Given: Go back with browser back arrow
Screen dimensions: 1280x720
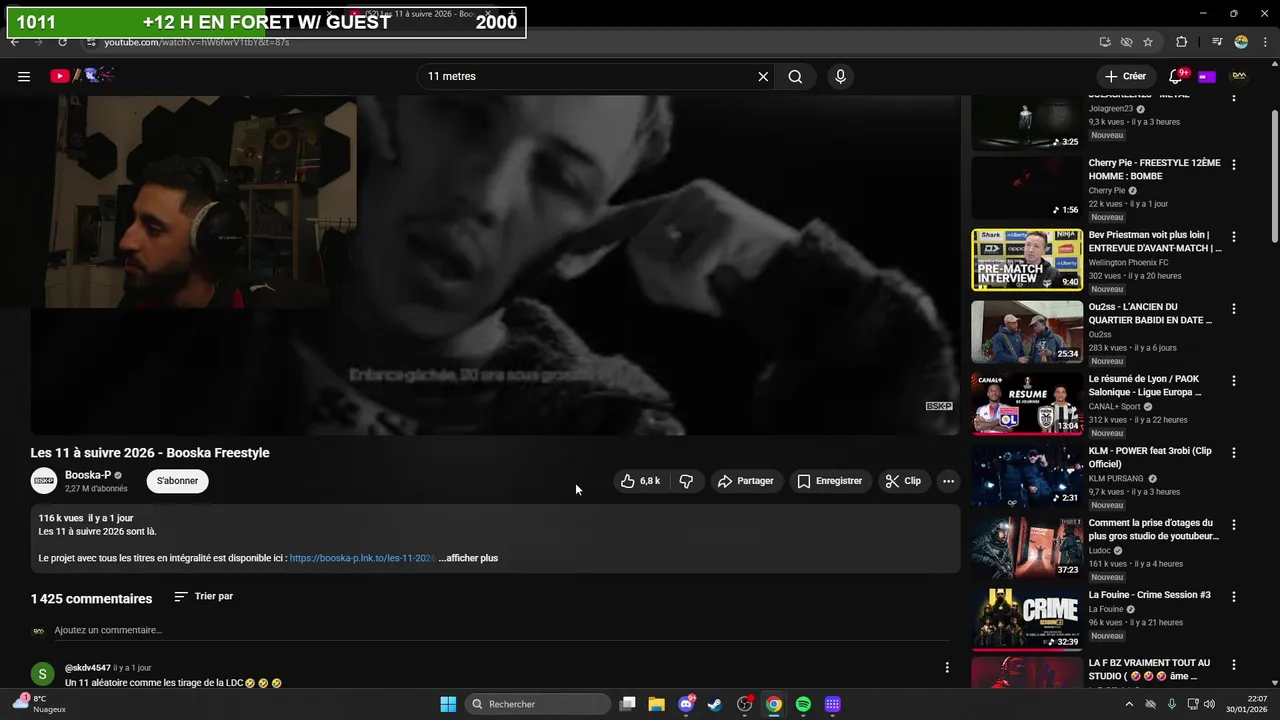Looking at the screenshot, I should (x=14, y=42).
